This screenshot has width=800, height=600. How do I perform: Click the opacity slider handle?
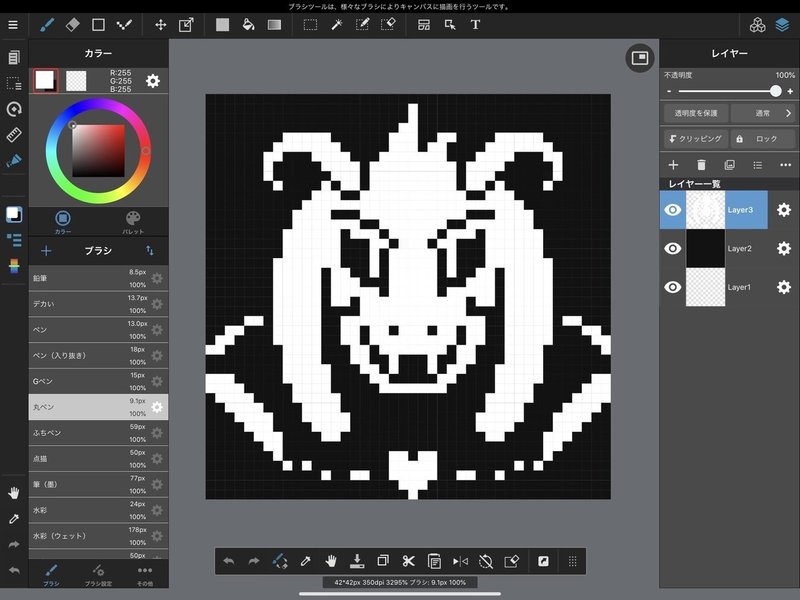click(x=776, y=91)
